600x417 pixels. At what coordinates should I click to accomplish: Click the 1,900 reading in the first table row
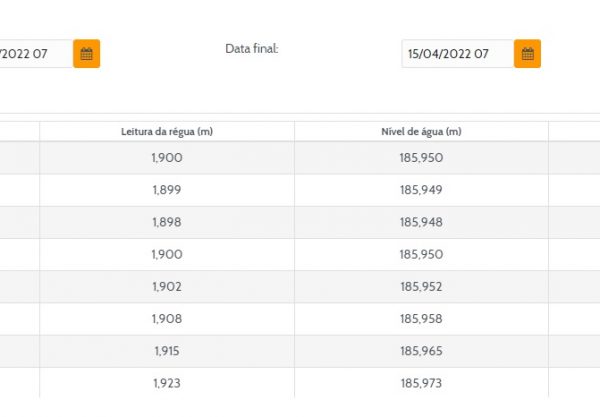point(167,158)
